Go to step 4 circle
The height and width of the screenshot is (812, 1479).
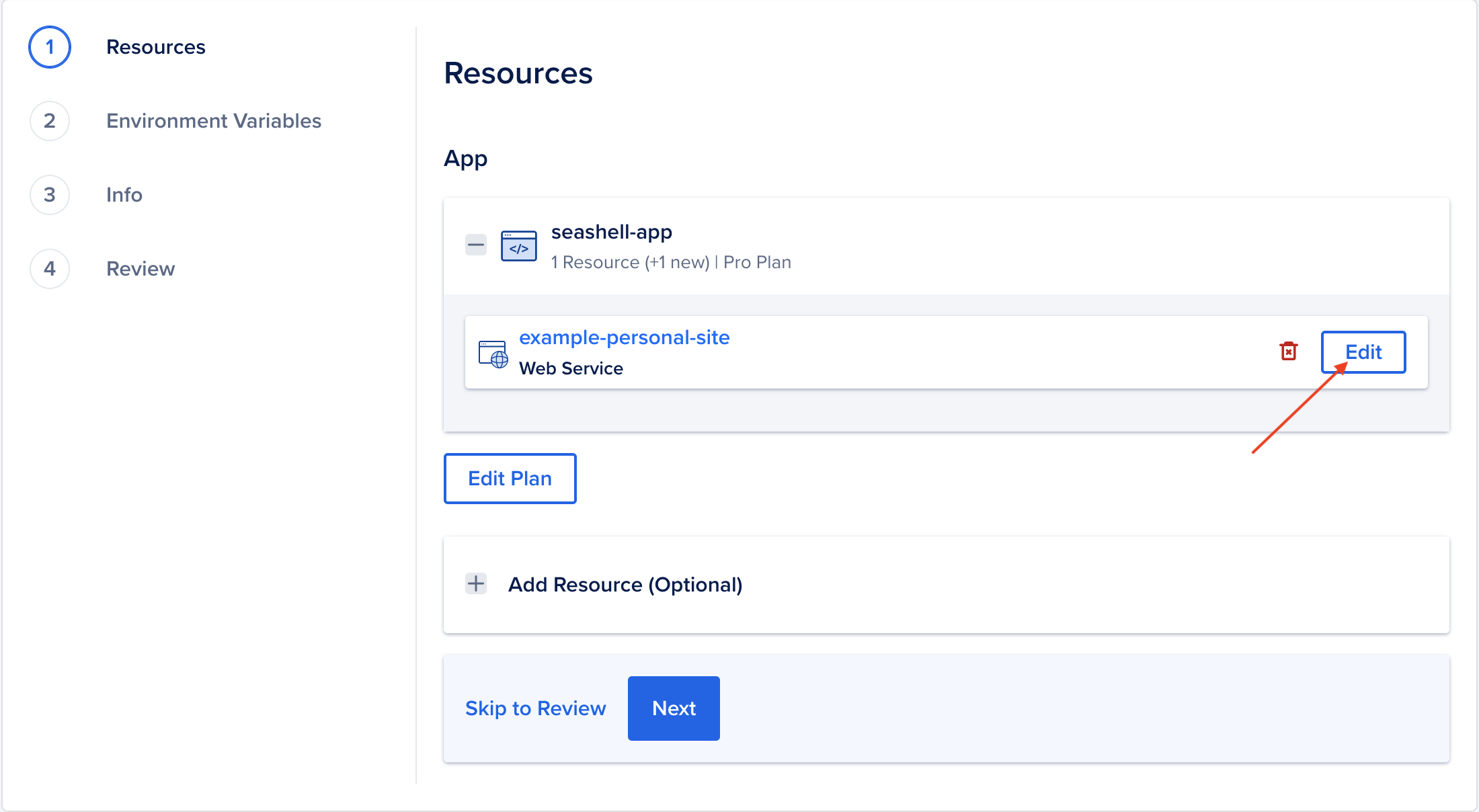click(50, 269)
